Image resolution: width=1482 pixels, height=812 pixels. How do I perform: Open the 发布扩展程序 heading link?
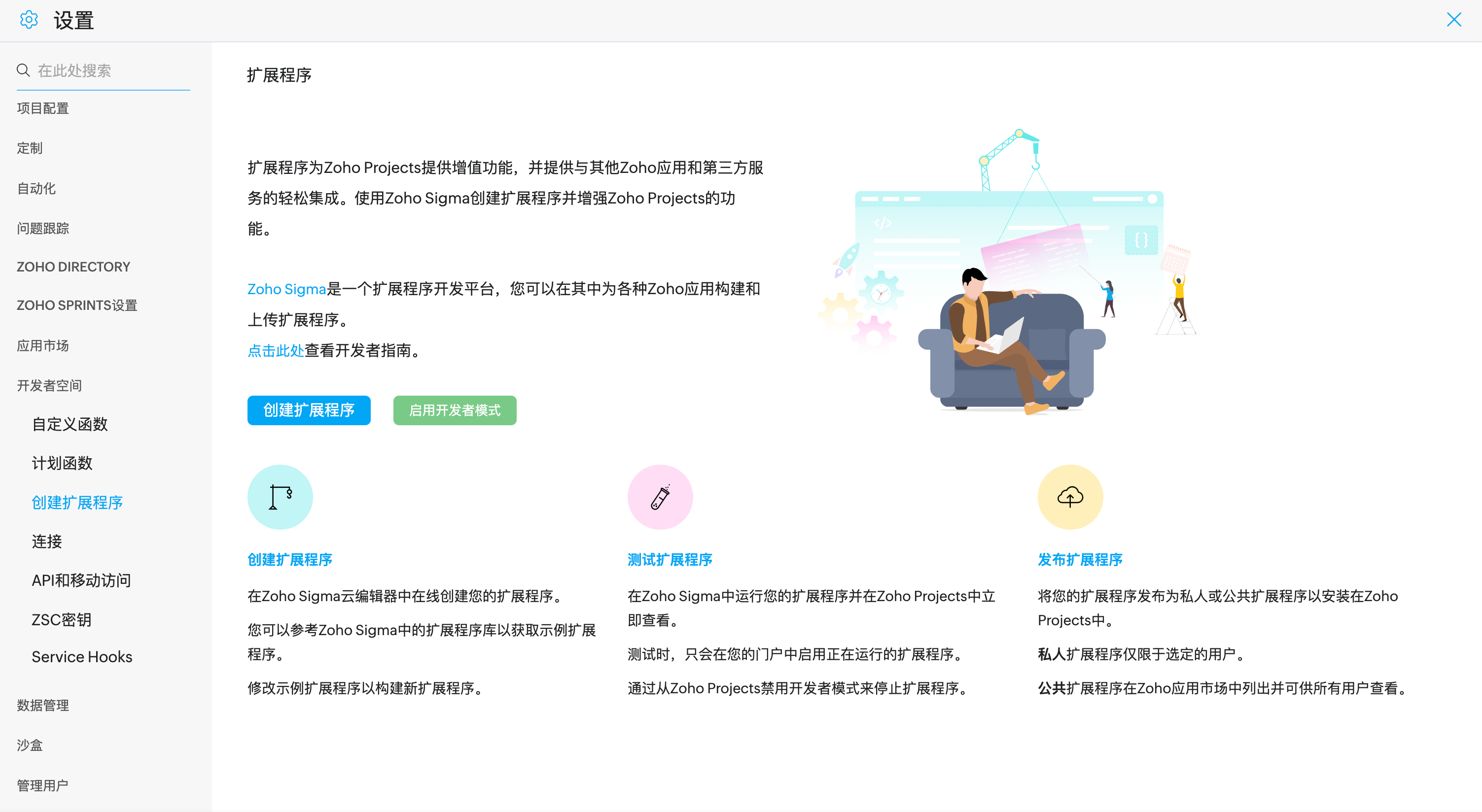click(1080, 560)
